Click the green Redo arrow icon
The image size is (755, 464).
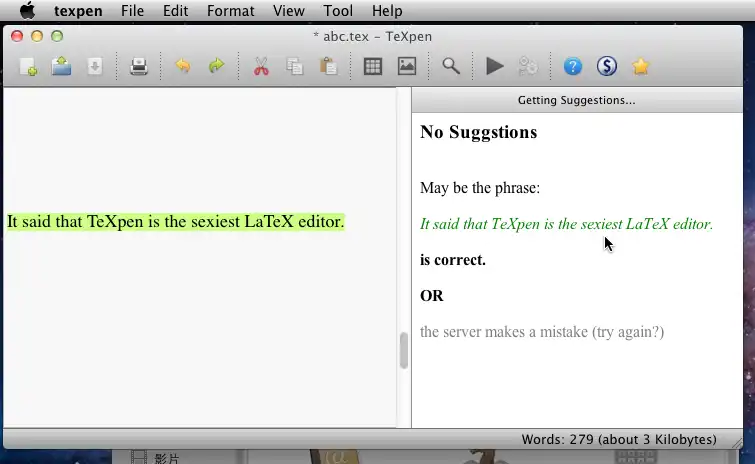tap(217, 66)
